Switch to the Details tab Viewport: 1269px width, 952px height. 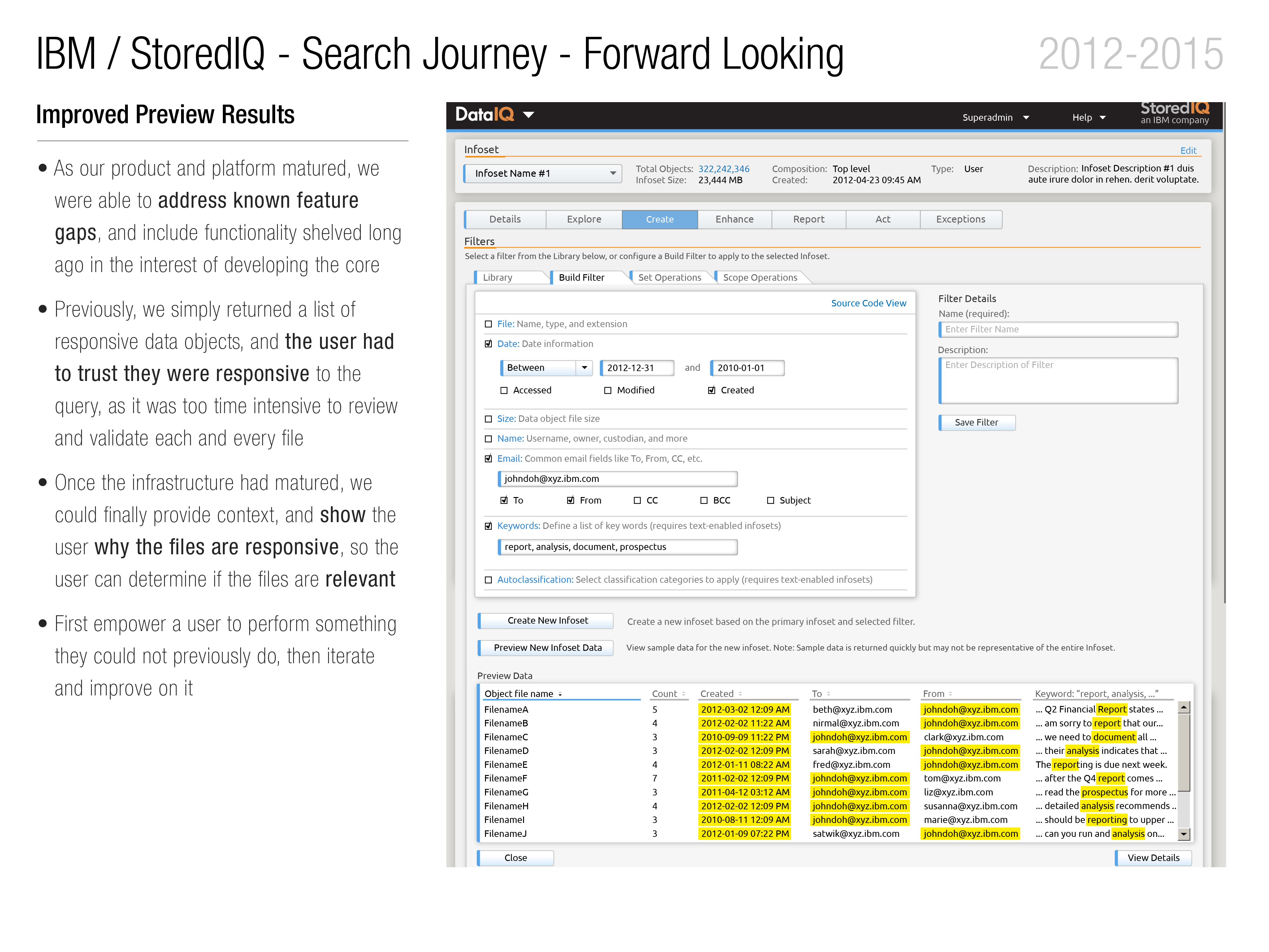pos(505,219)
